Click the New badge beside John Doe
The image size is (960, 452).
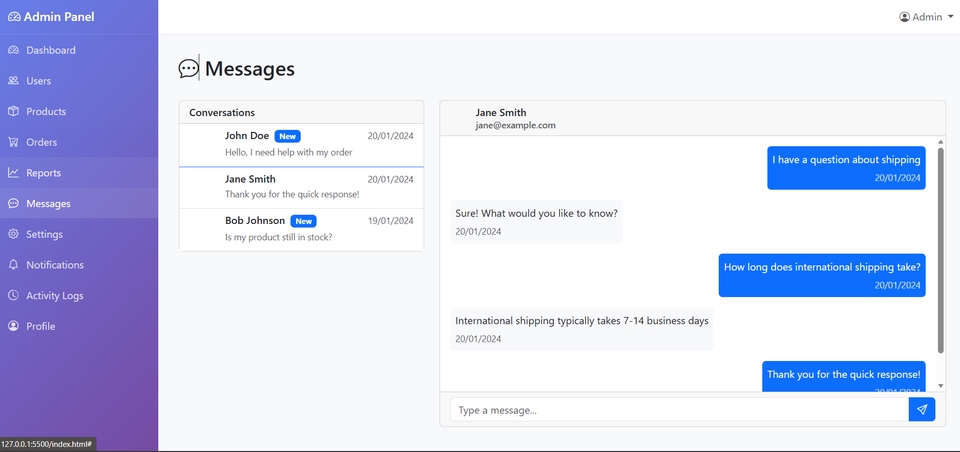[x=288, y=136]
